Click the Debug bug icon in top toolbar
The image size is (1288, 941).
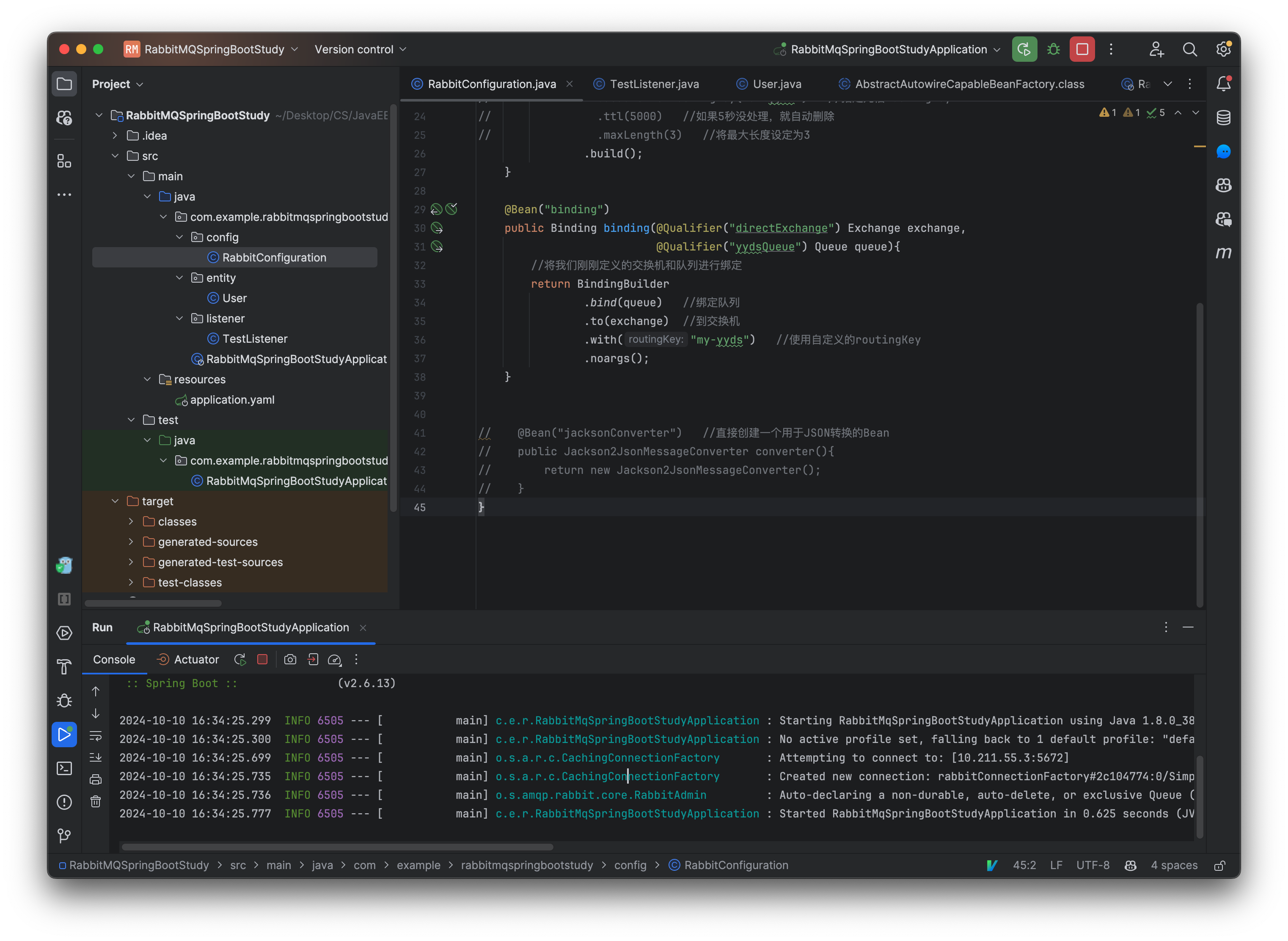point(1053,50)
